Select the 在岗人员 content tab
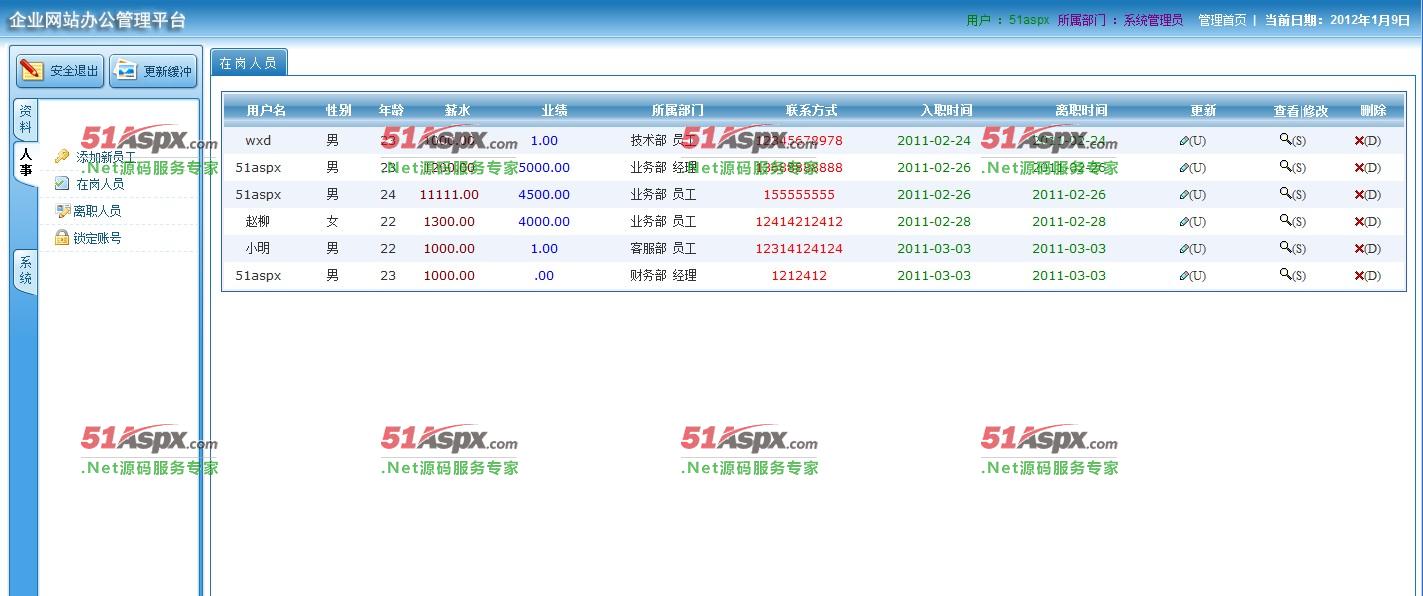Screen dimensions: 1423x596 248,62
